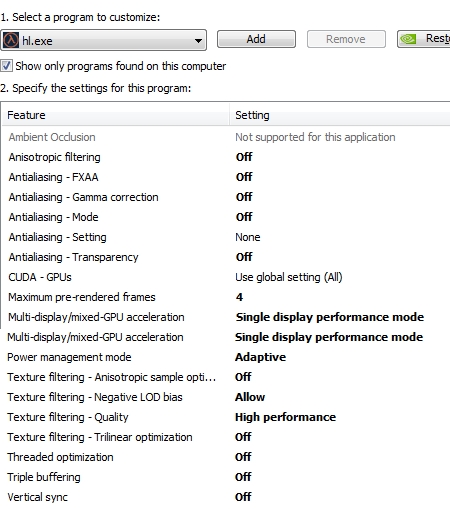Viewport: 450px width, 509px height.
Task: Click the Setting column header
Action: 340,115
